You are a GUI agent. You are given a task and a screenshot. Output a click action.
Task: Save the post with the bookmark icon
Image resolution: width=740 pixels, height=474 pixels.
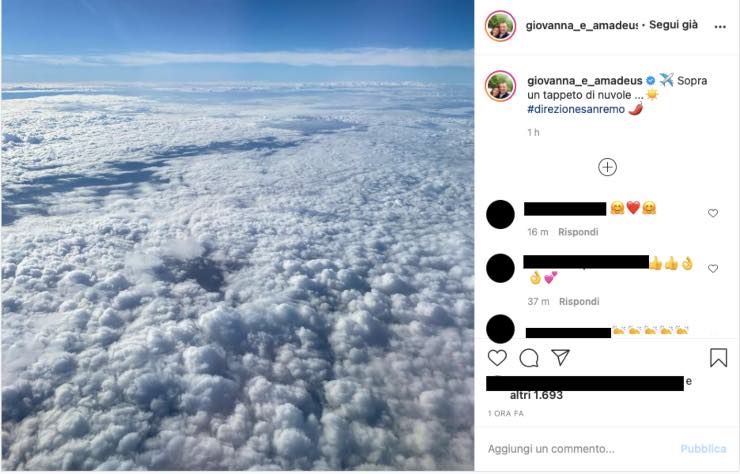tap(718, 357)
